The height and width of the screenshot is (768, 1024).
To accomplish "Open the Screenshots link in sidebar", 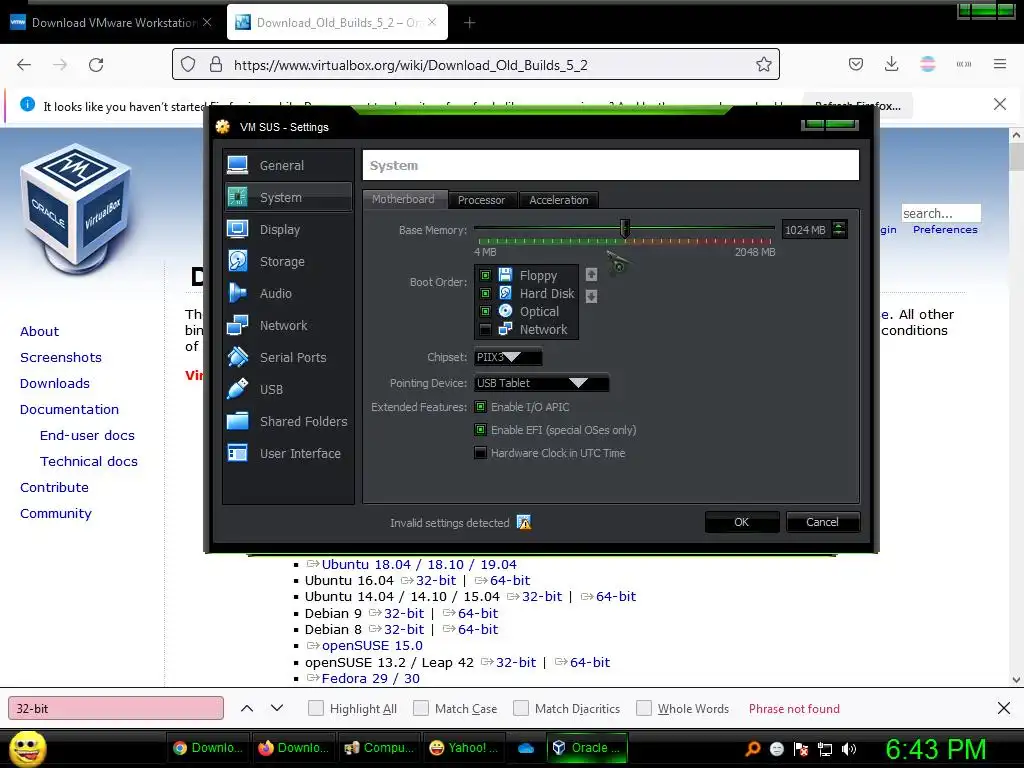I will (61, 357).
